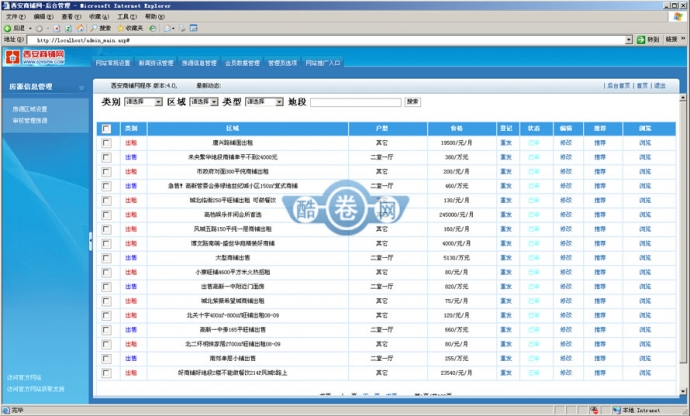This screenshot has height=416, width=690.
Task: Collapse the 房源信息管理 sidebar section chevron
Action: coord(81,88)
